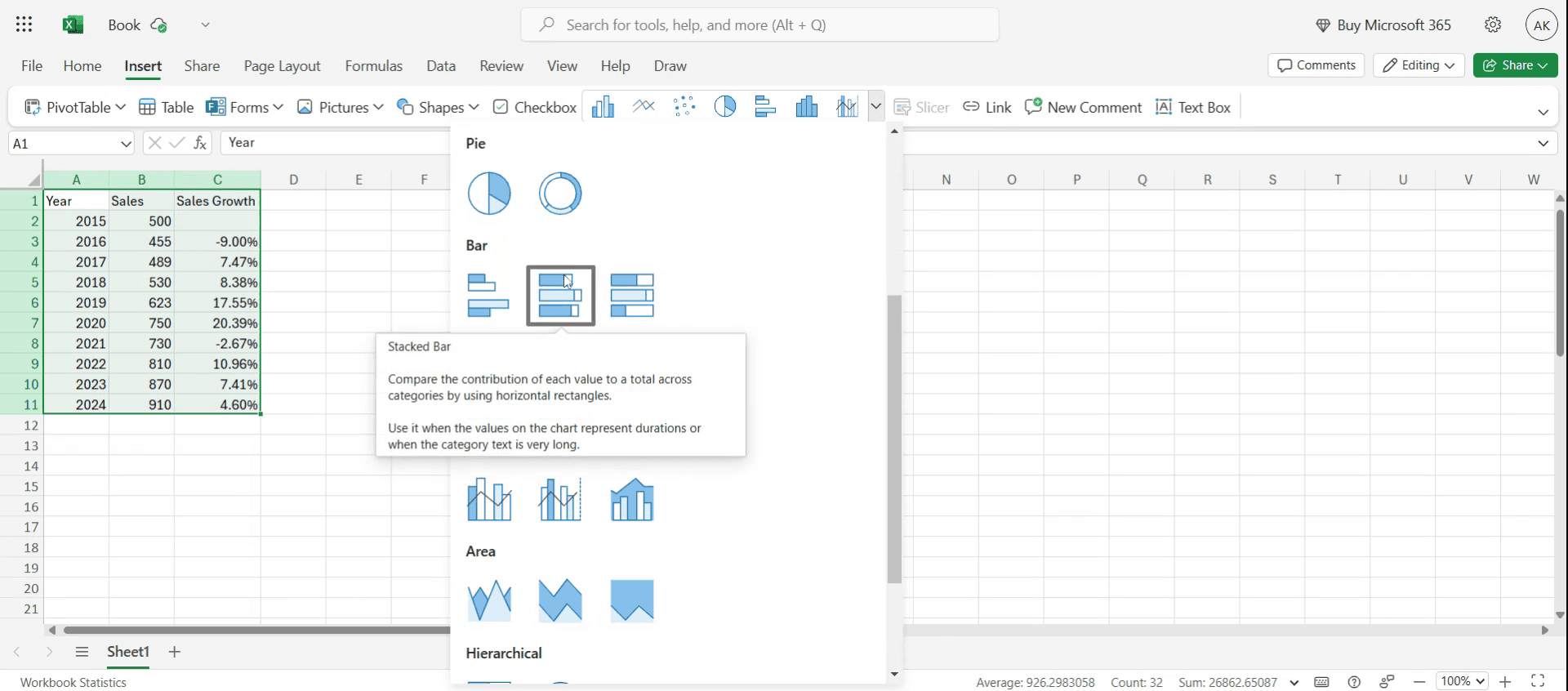1568x691 pixels.
Task: Switch to the Data tab
Action: coord(441,65)
